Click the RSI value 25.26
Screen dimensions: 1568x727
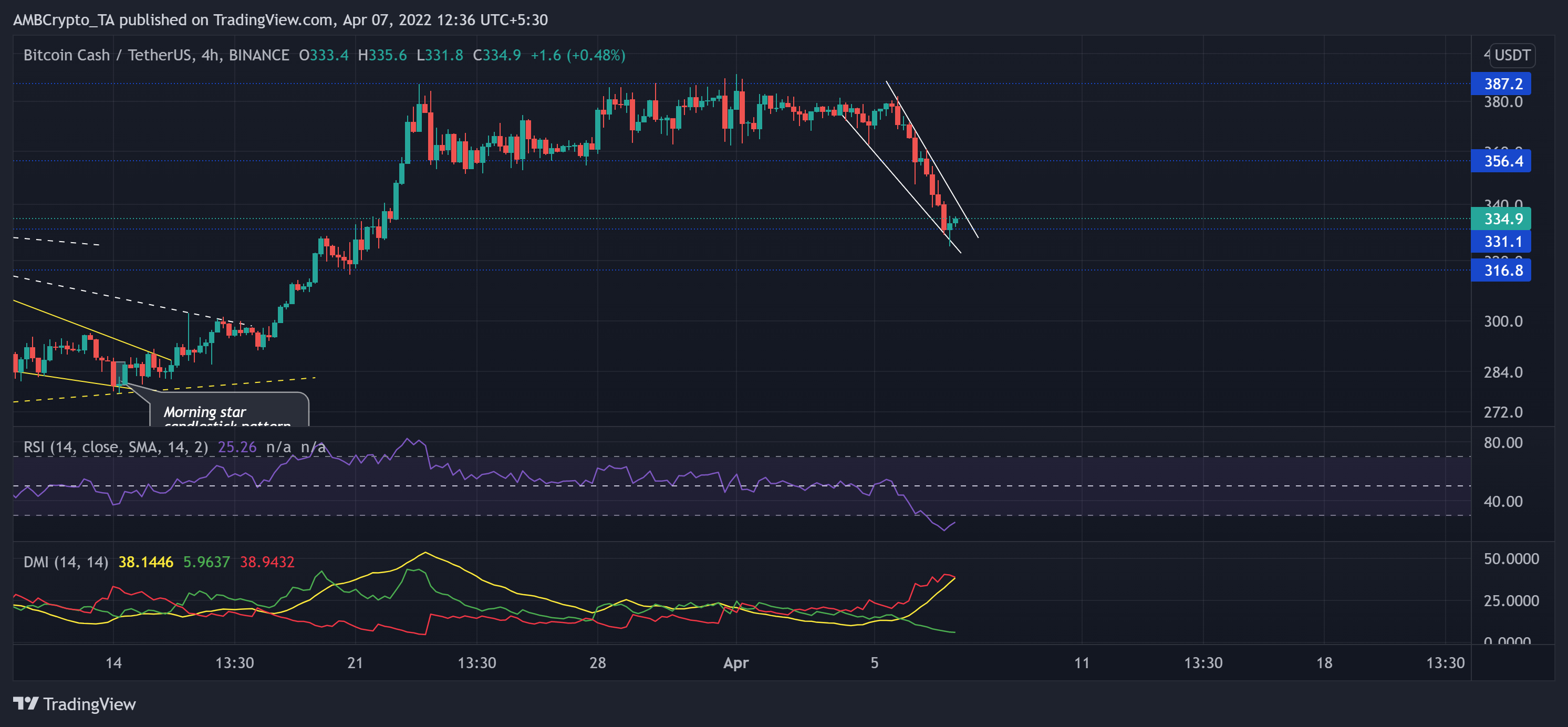(x=237, y=446)
